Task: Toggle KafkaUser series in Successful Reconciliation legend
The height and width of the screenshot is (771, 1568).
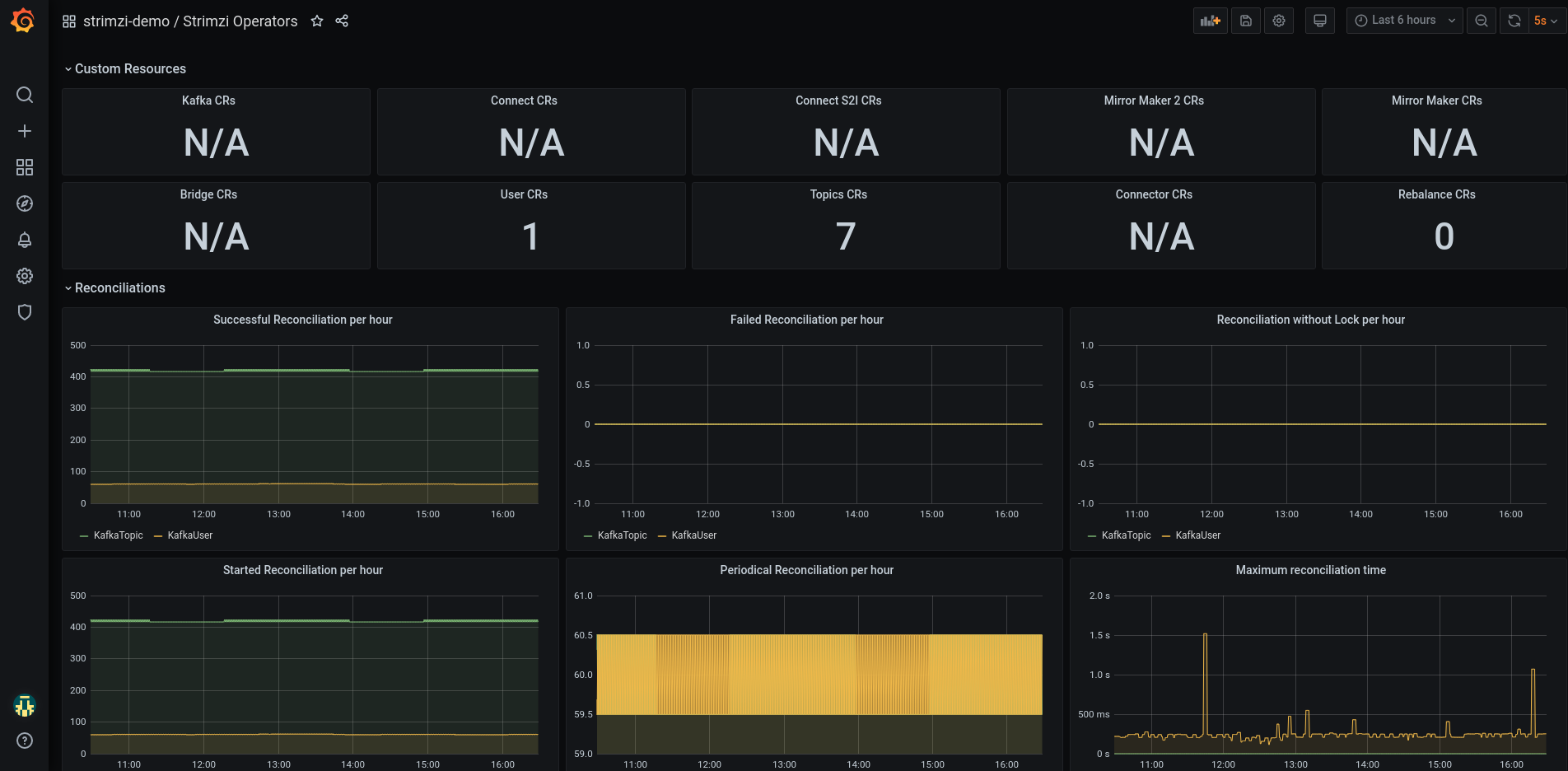Action: [x=190, y=535]
